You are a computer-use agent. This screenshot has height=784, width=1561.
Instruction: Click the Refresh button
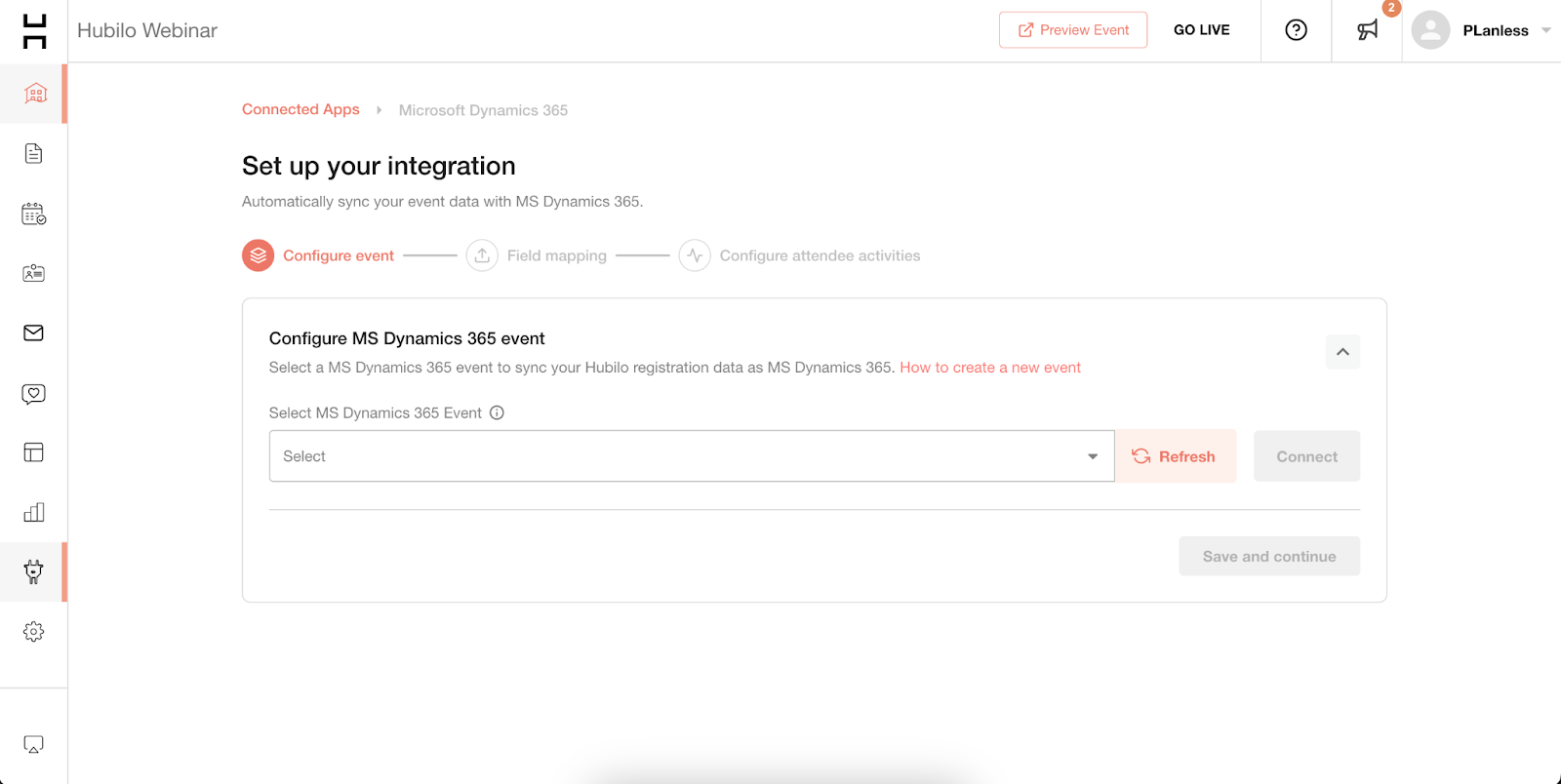(1176, 456)
